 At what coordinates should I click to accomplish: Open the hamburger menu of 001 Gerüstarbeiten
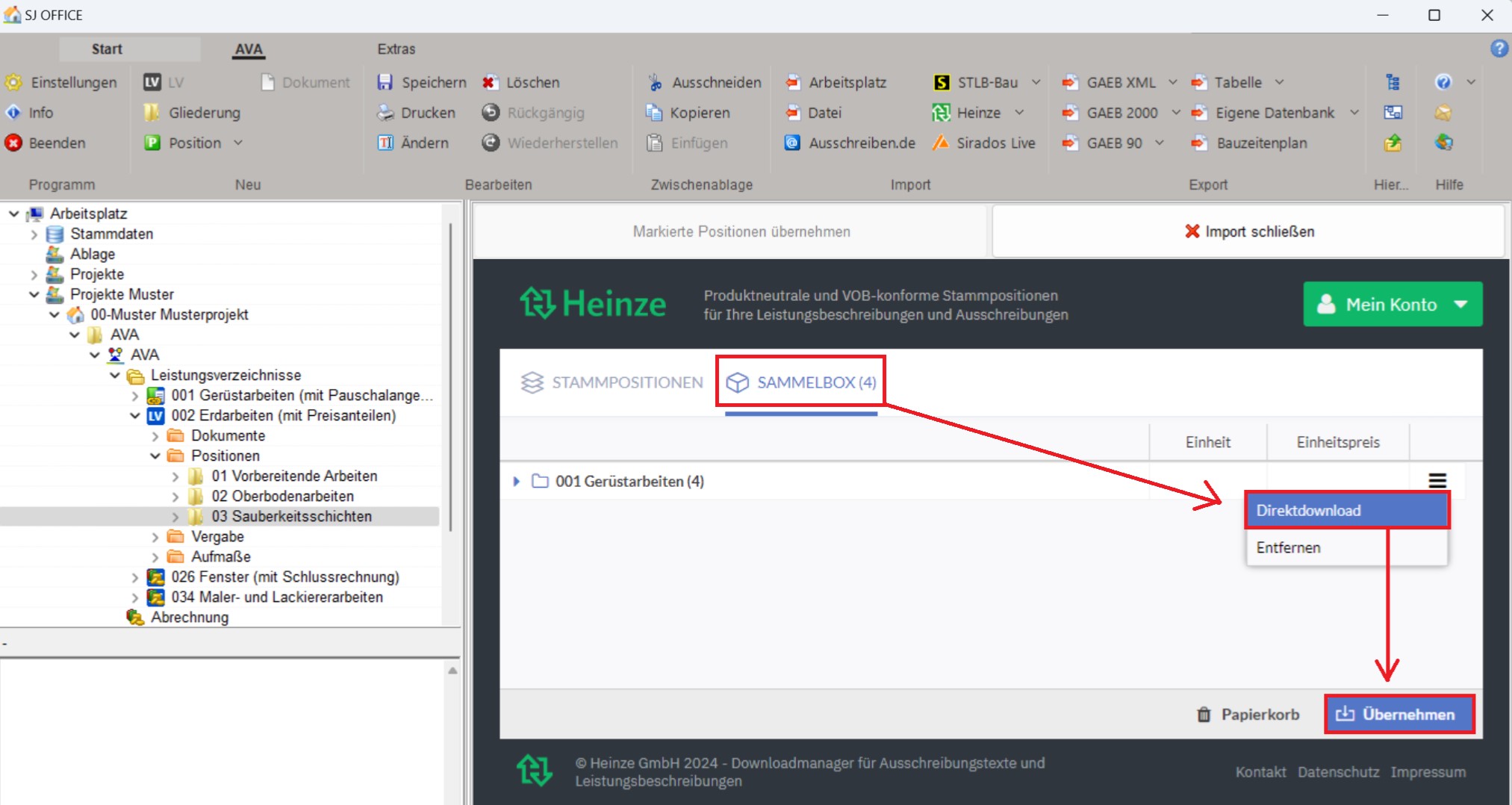pyautogui.click(x=1437, y=481)
